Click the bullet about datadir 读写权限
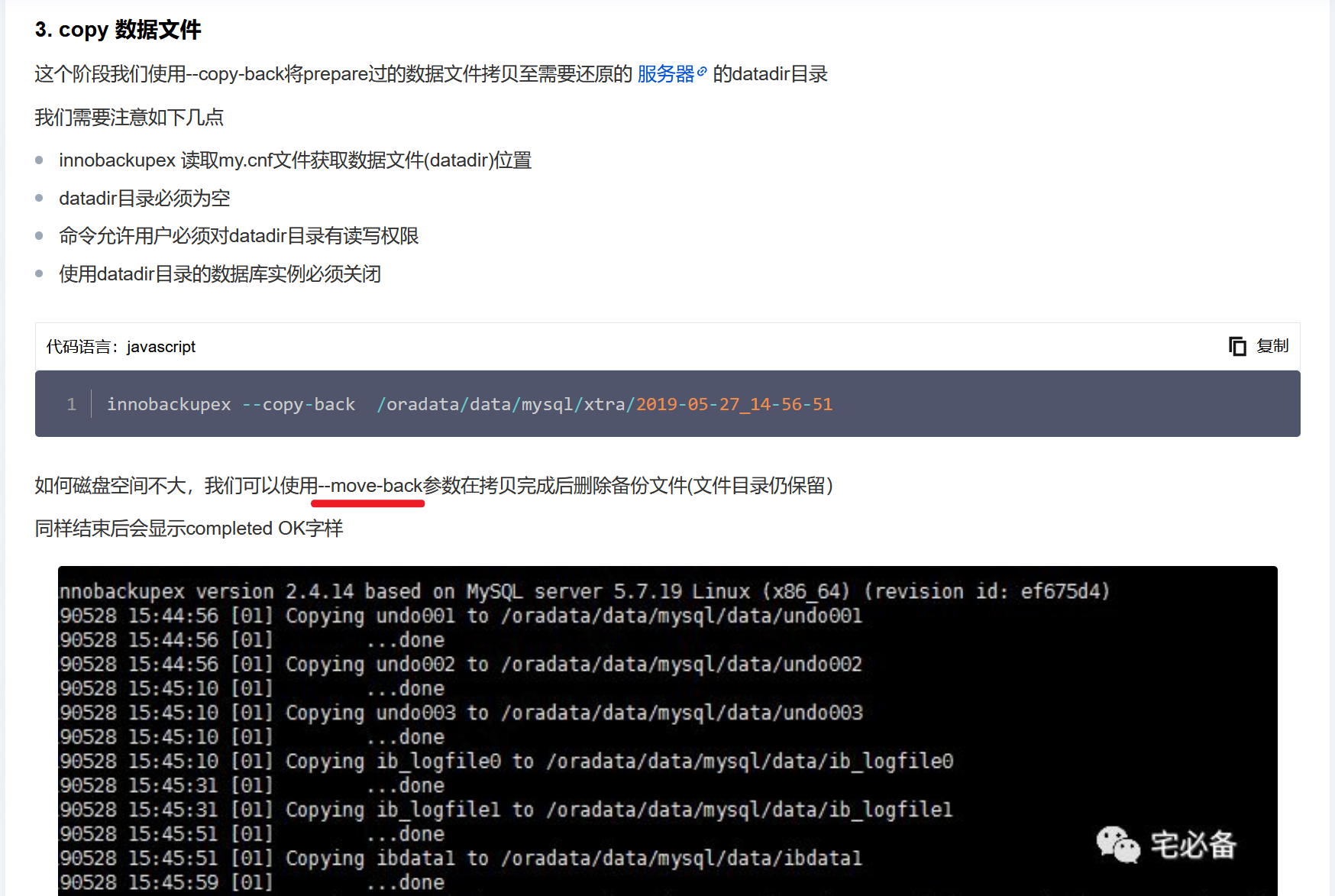This screenshot has width=1335, height=896. pyautogui.click(x=238, y=236)
